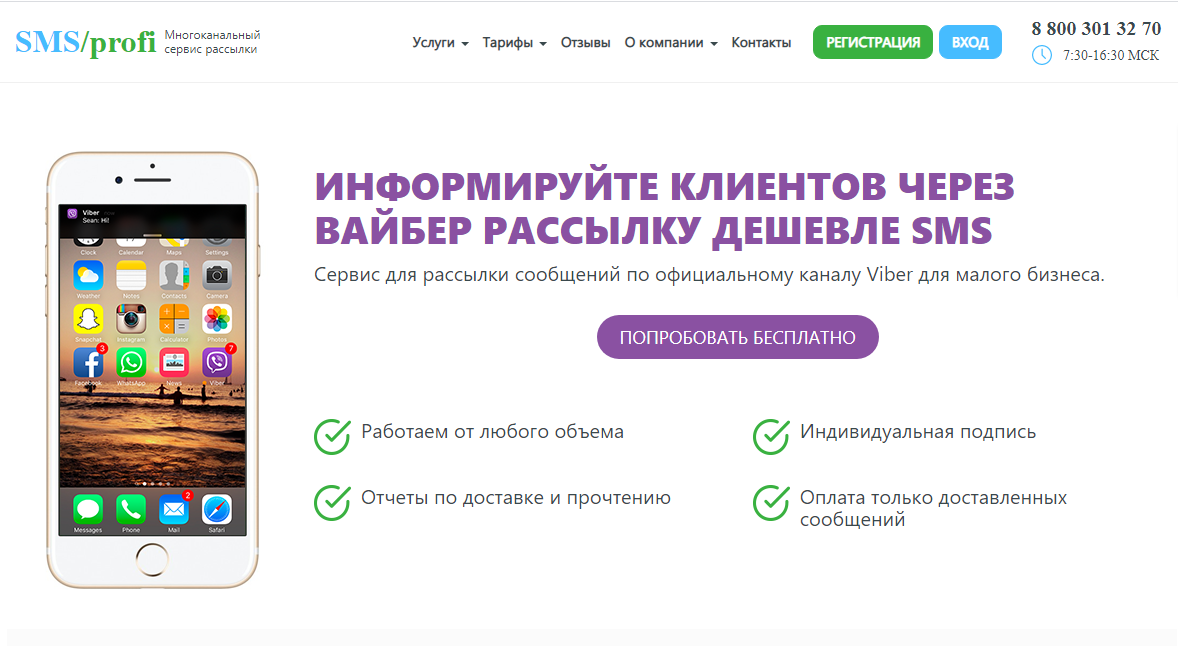Select the Calculator icon on the phone

coord(173,319)
